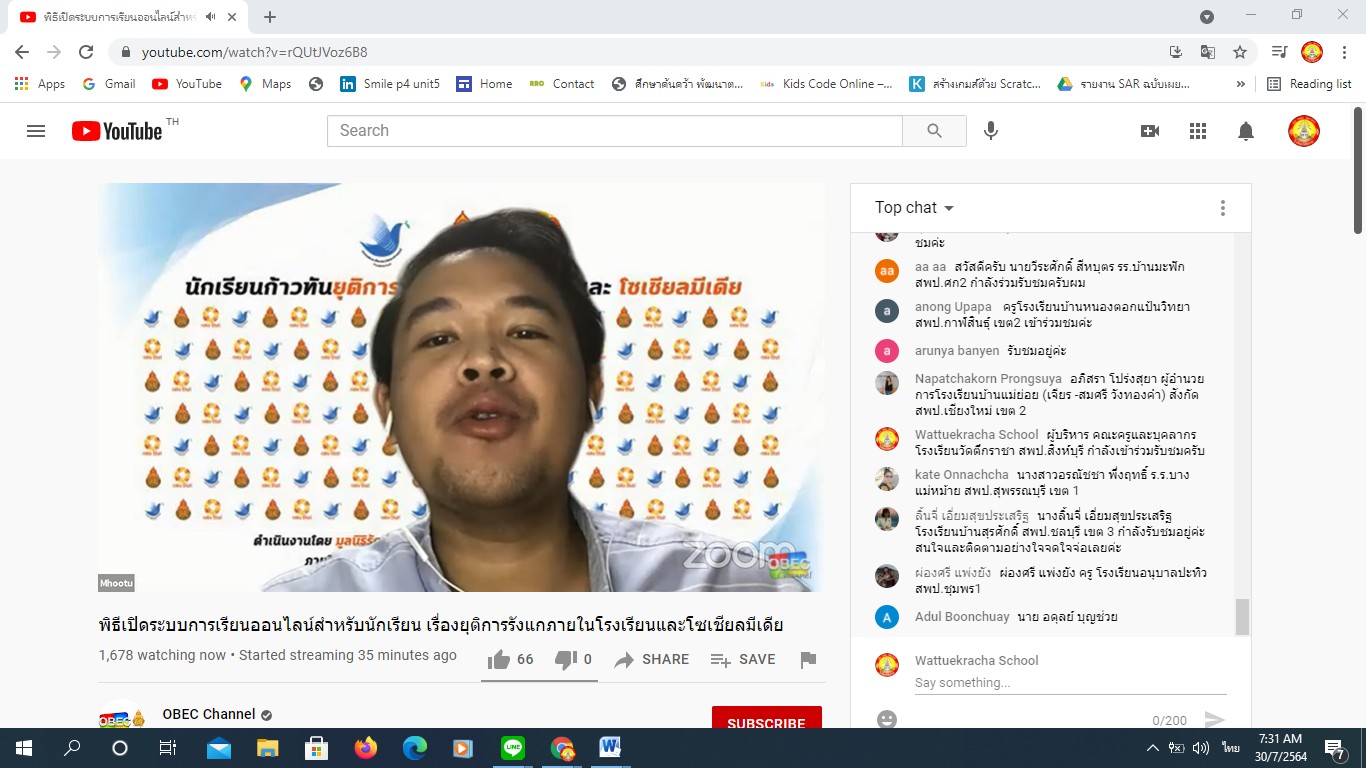1366x768 pixels.
Task: Install app icon in address bar
Action: point(1176,52)
